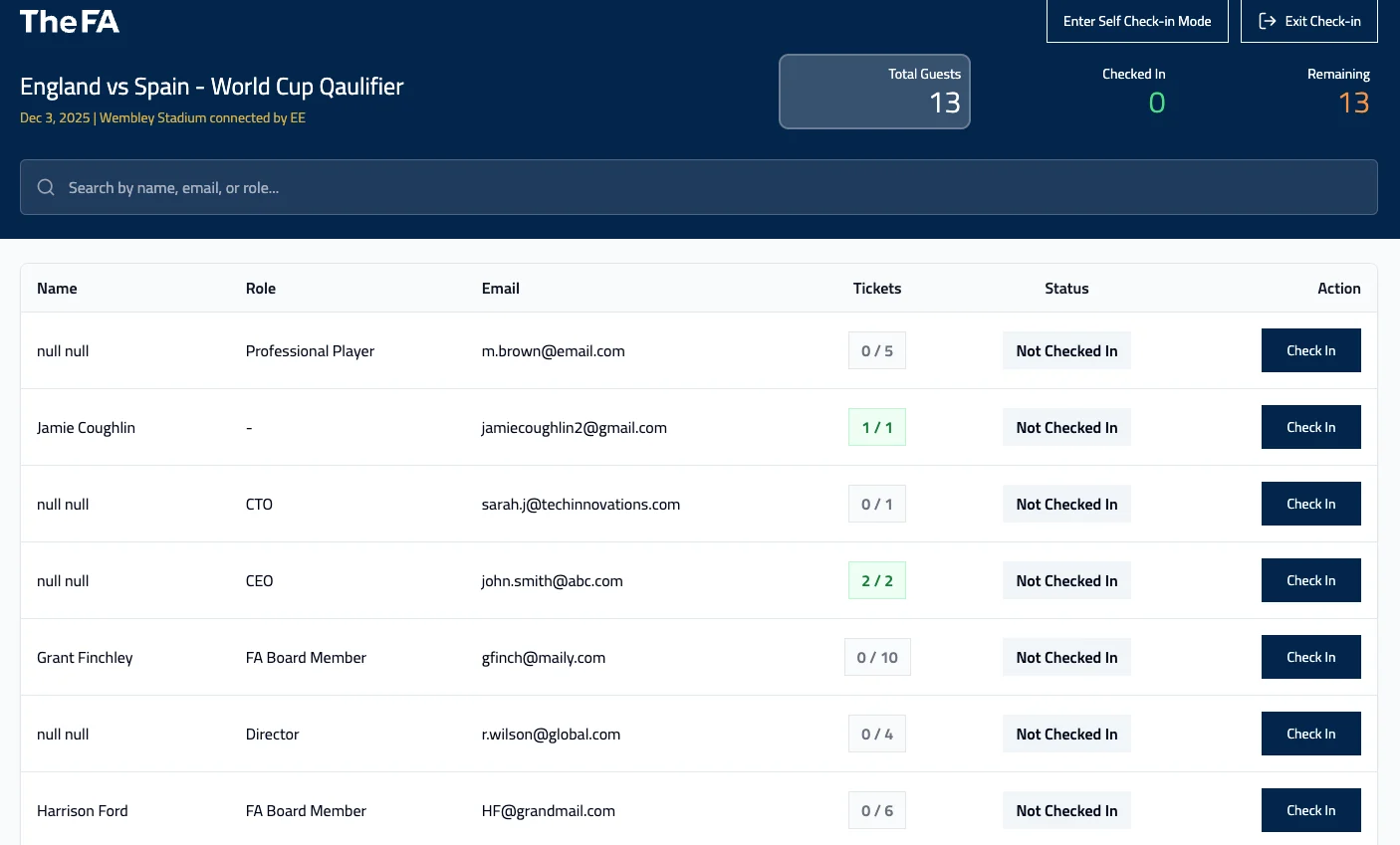
Task: Click the 0 / 6 tickets badge
Action: coord(877,810)
